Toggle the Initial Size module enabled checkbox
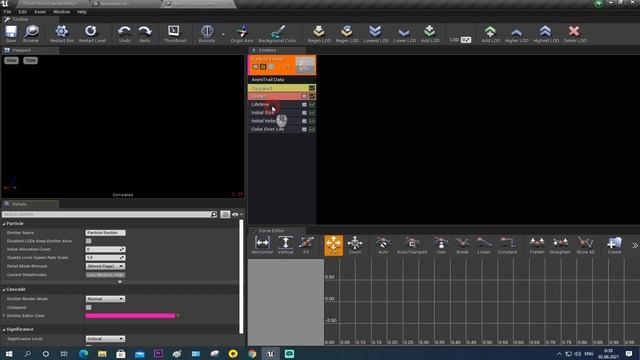Viewport: 640px width, 360px height. [304, 113]
